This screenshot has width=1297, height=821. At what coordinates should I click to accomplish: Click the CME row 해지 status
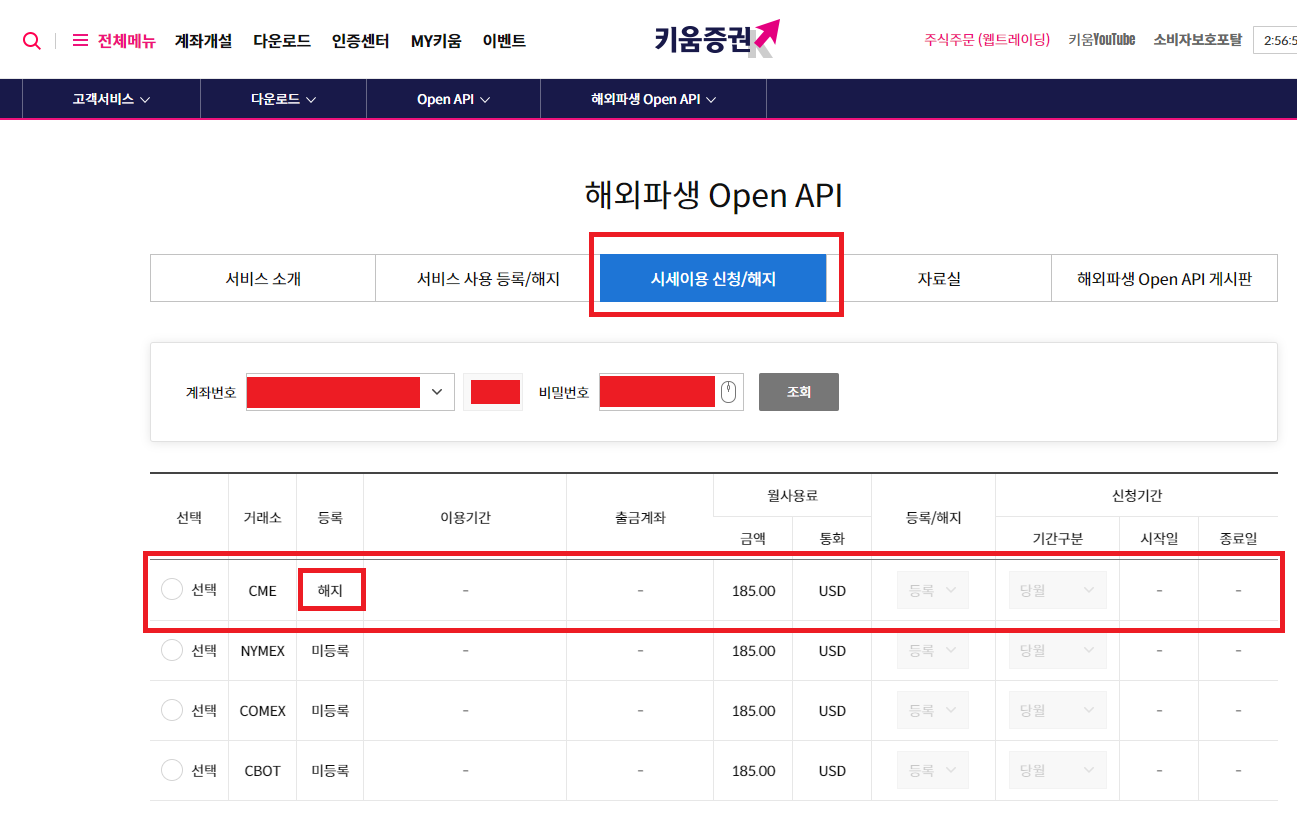click(330, 590)
